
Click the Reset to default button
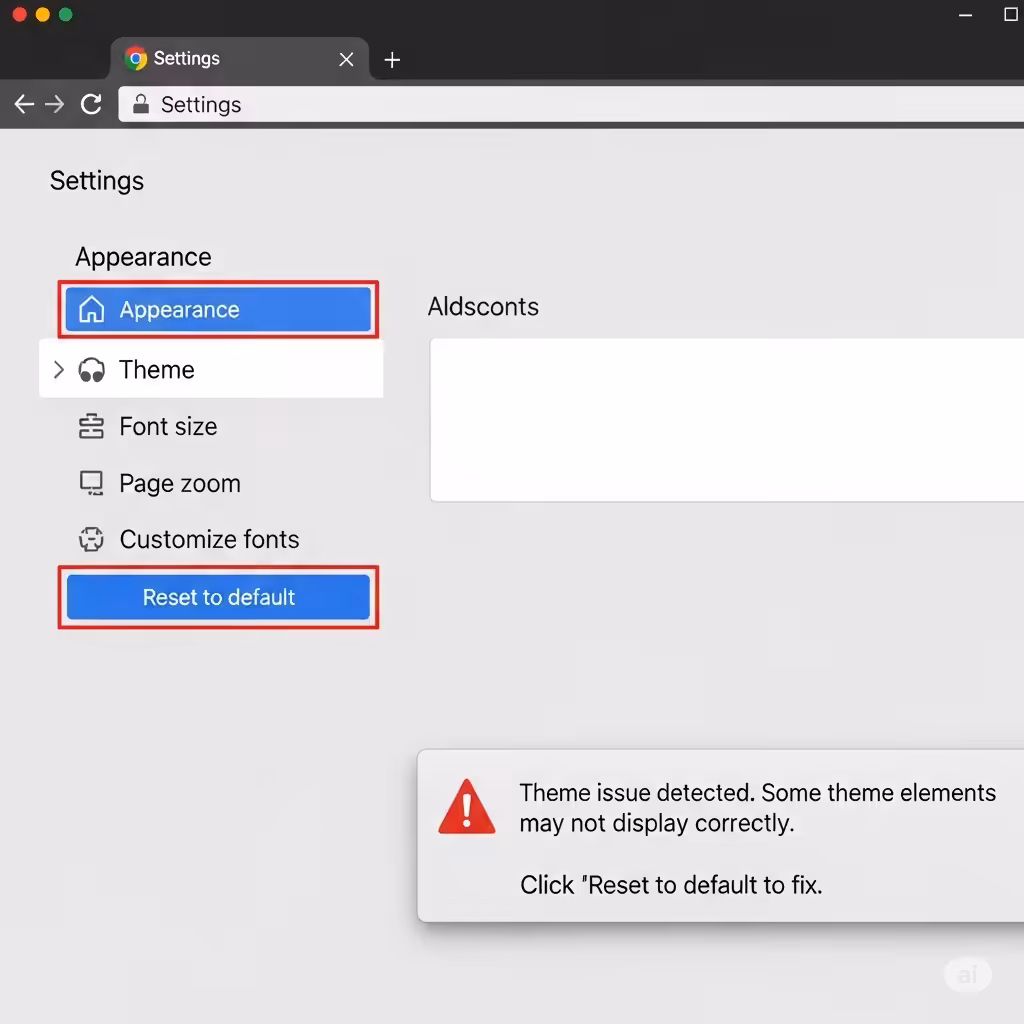coord(218,597)
